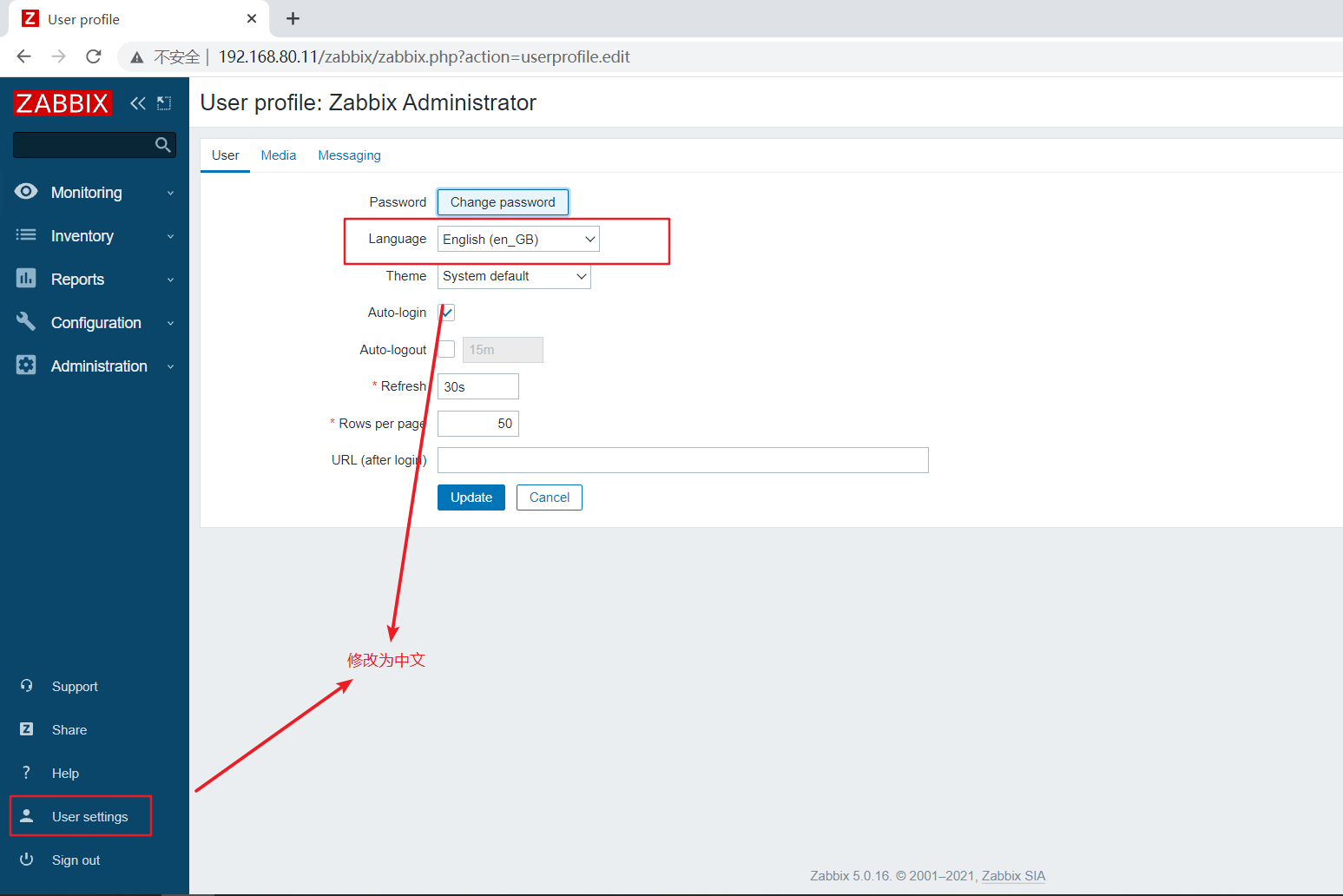Viewport: 1343px width, 896px height.
Task: Reload the page with the refresh icon
Action: (94, 56)
